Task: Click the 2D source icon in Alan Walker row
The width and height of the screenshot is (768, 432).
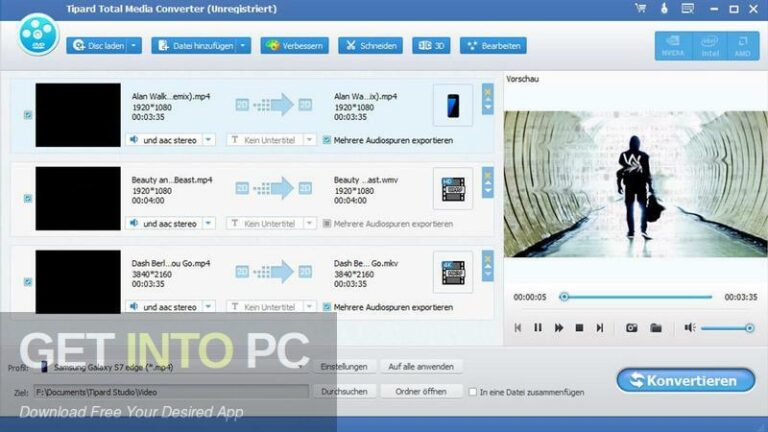Action: (x=242, y=105)
